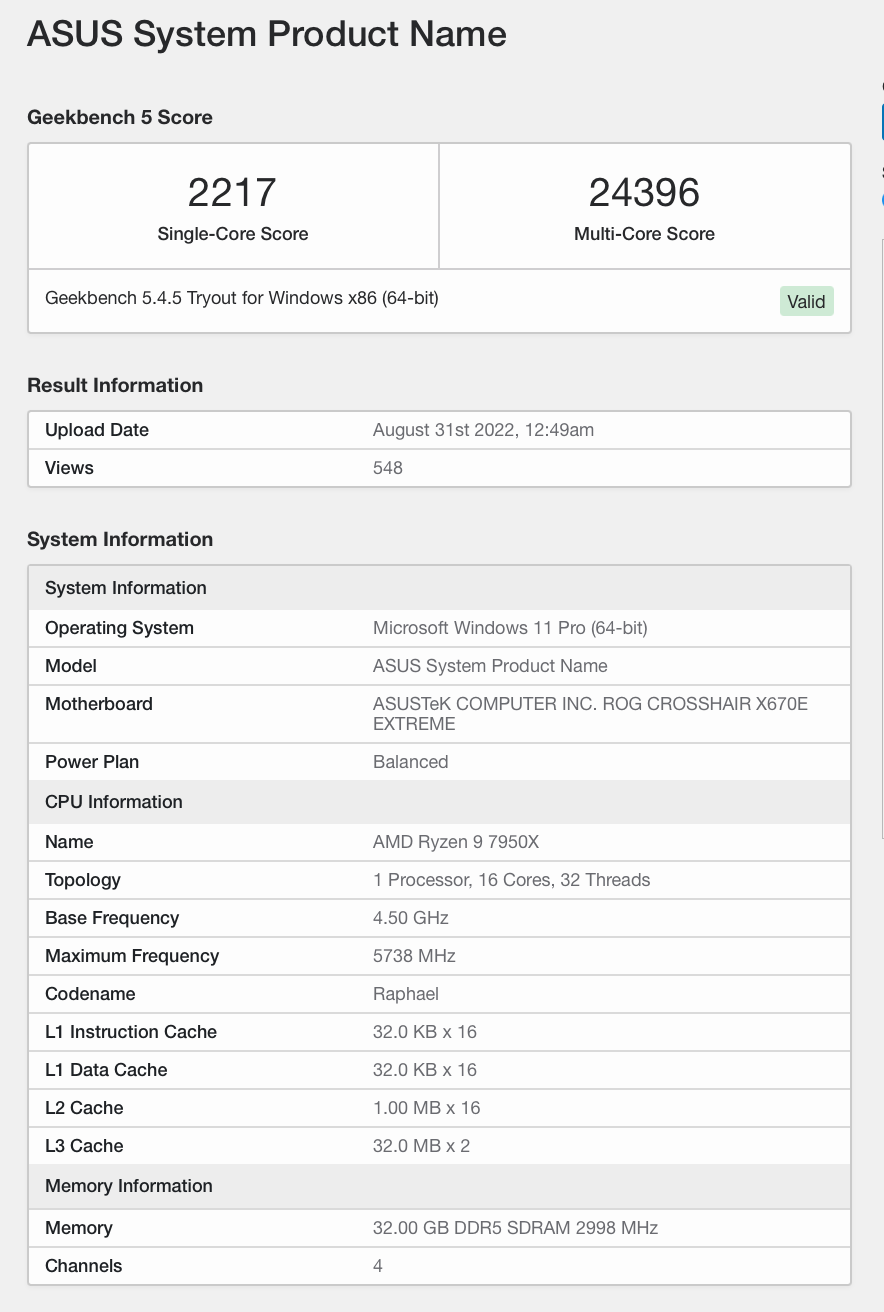Click the multi-core score value 24396
Viewport: 884px width, 1312px height.
pos(644,192)
